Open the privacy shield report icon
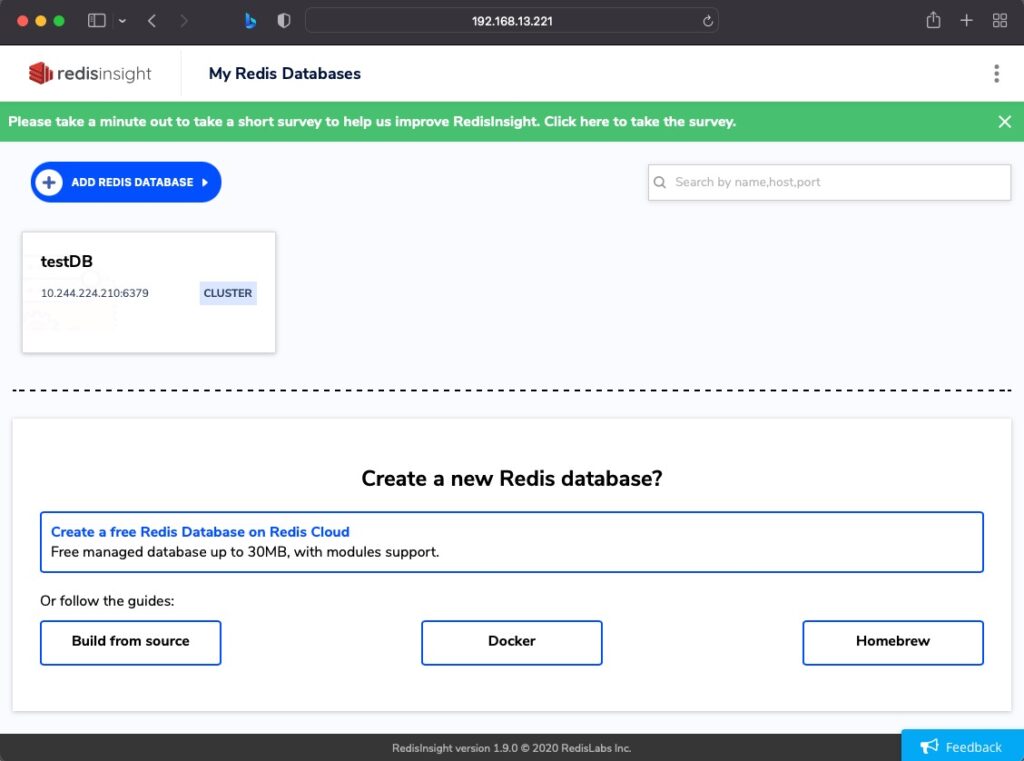Viewport: 1024px width, 761px height. [x=283, y=21]
